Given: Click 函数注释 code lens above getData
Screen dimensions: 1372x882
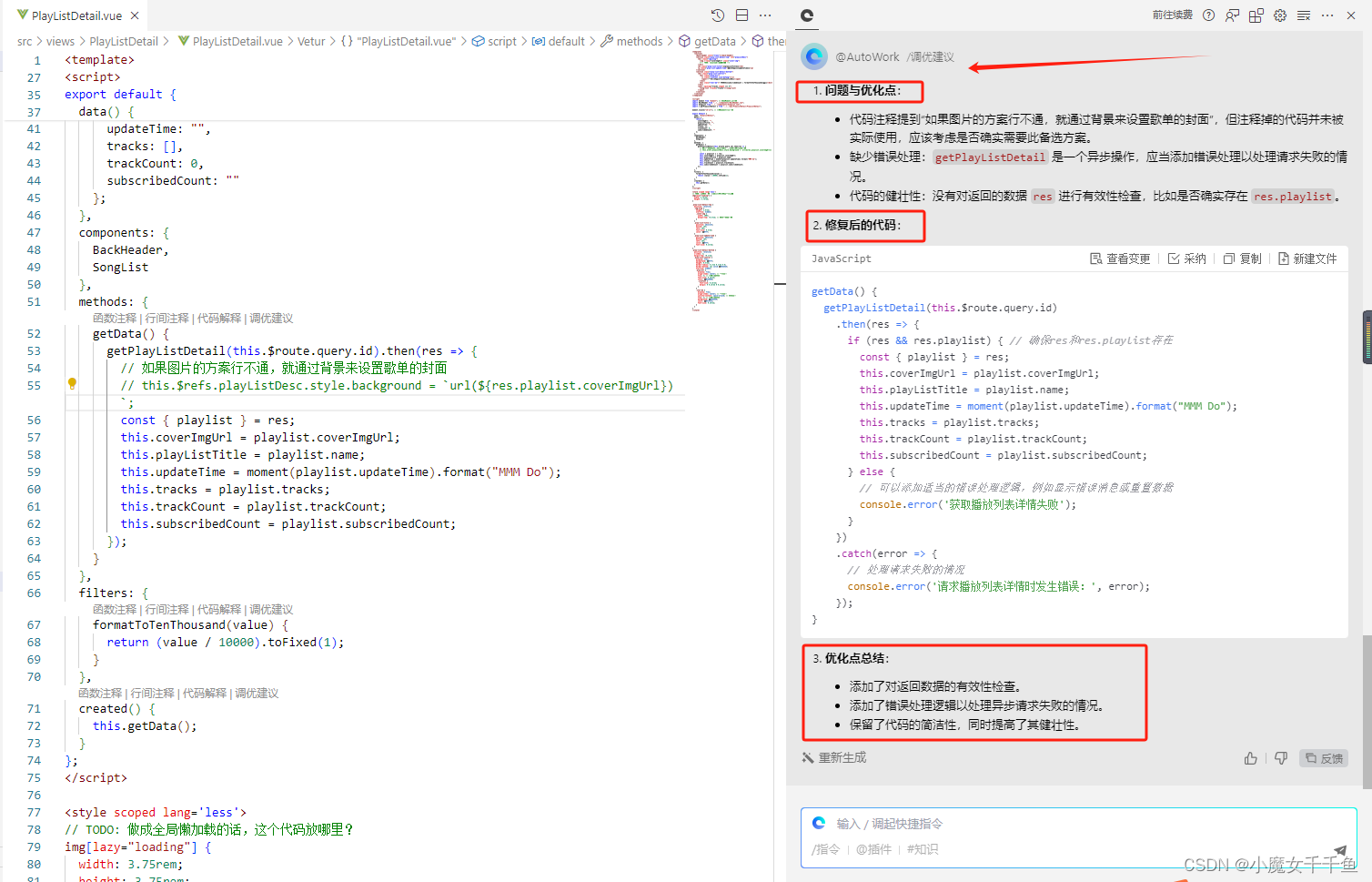Looking at the screenshot, I should [x=115, y=319].
